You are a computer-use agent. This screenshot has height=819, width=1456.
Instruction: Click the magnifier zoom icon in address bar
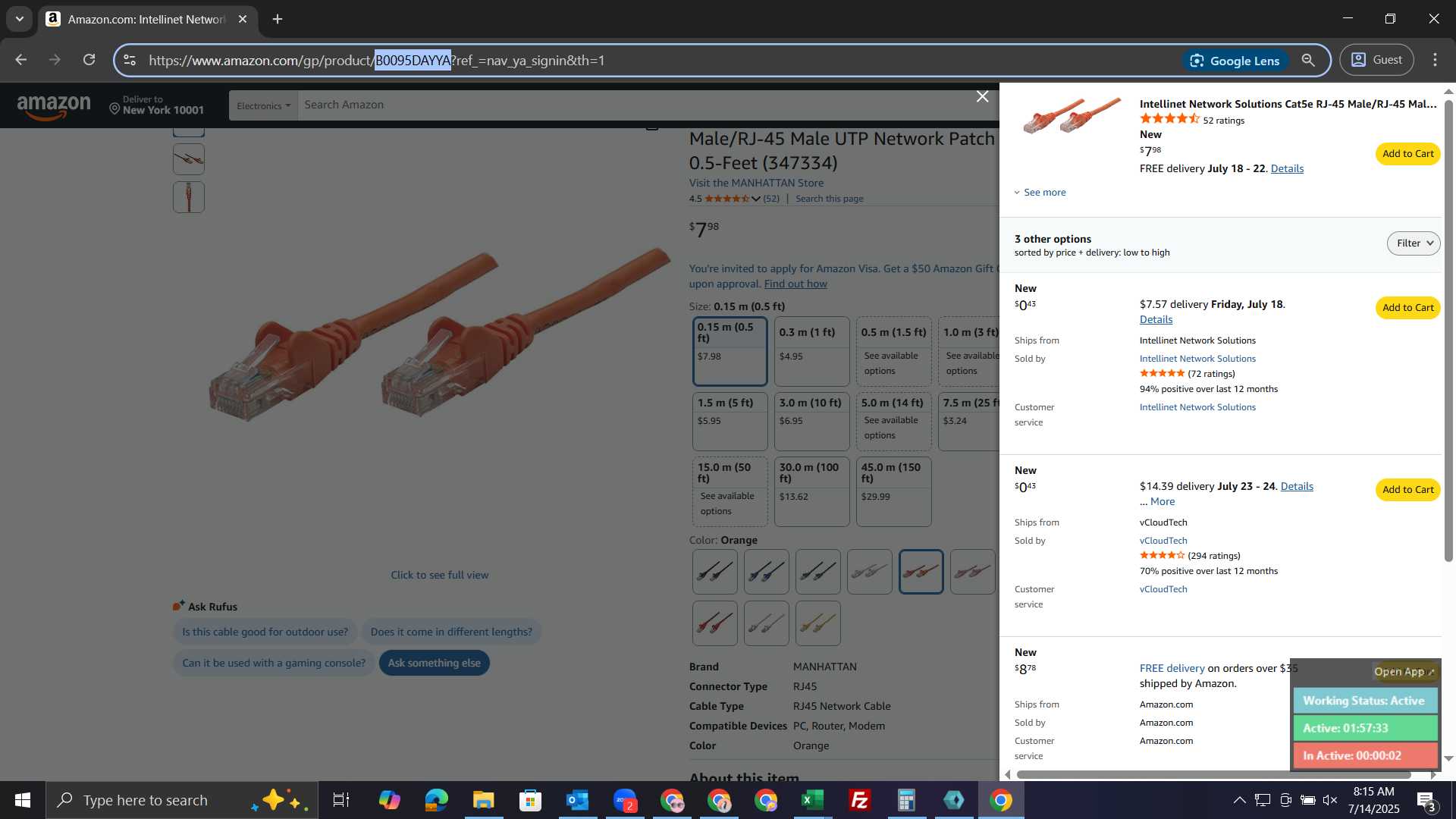1308,60
